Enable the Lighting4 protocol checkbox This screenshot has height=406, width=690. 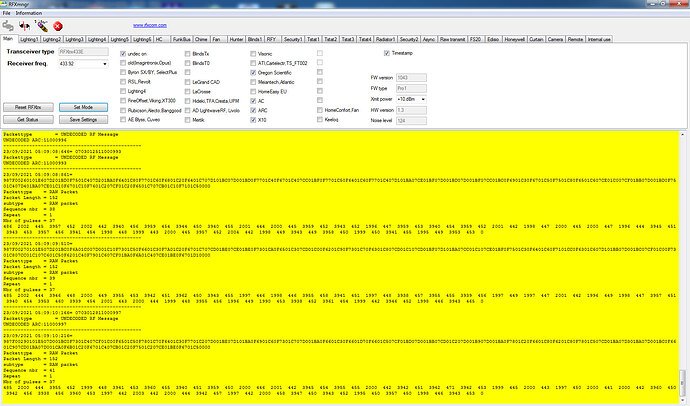point(123,91)
